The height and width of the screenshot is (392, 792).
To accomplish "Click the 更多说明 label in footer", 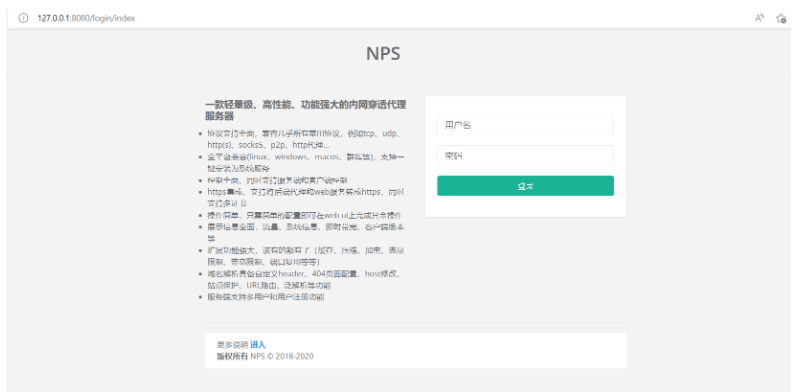I will (x=232, y=345).
